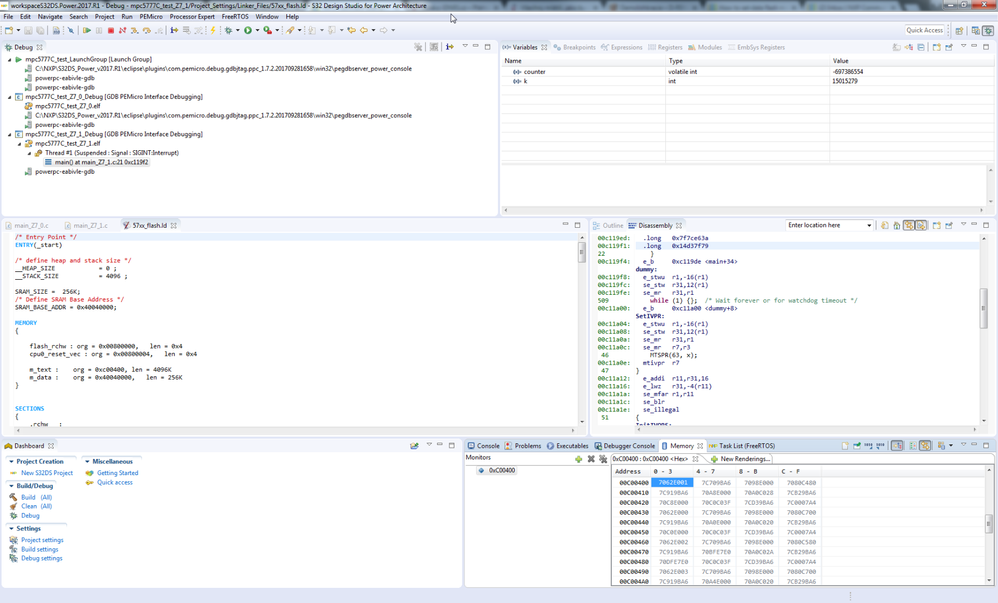Image resolution: width=998 pixels, height=603 pixels.
Task: Open the Getting Started link
Action: pyautogui.click(x=117, y=473)
